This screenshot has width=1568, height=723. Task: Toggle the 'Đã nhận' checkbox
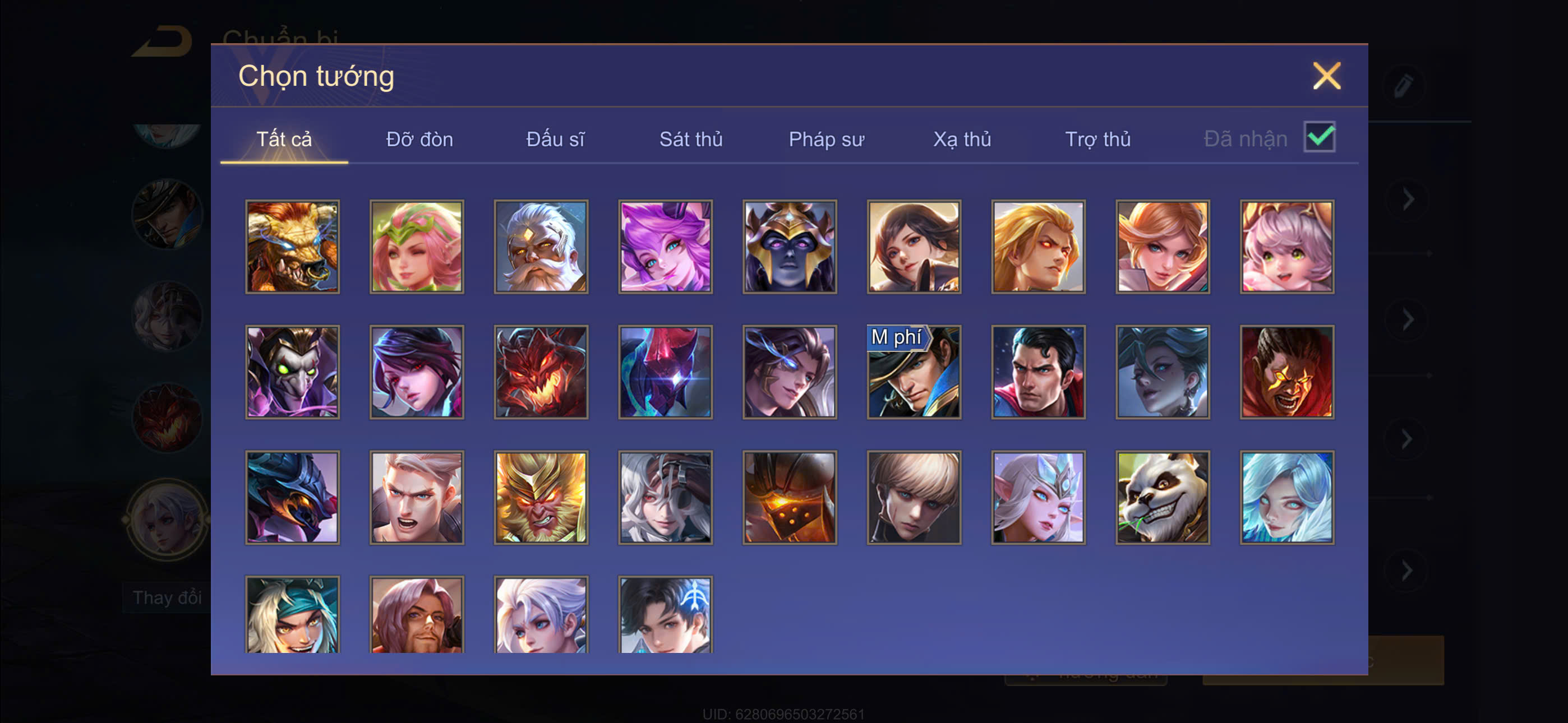[x=1319, y=136]
